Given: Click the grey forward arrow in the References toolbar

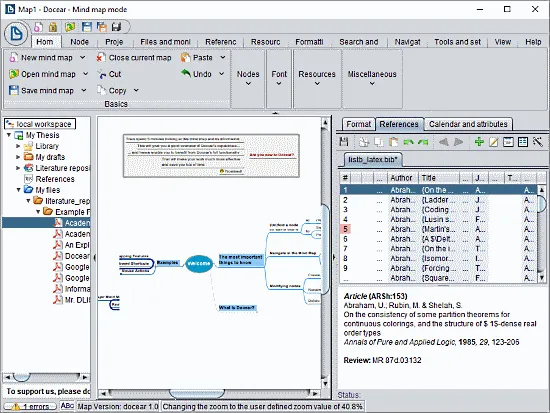Looking at the screenshot, I should coord(458,142).
